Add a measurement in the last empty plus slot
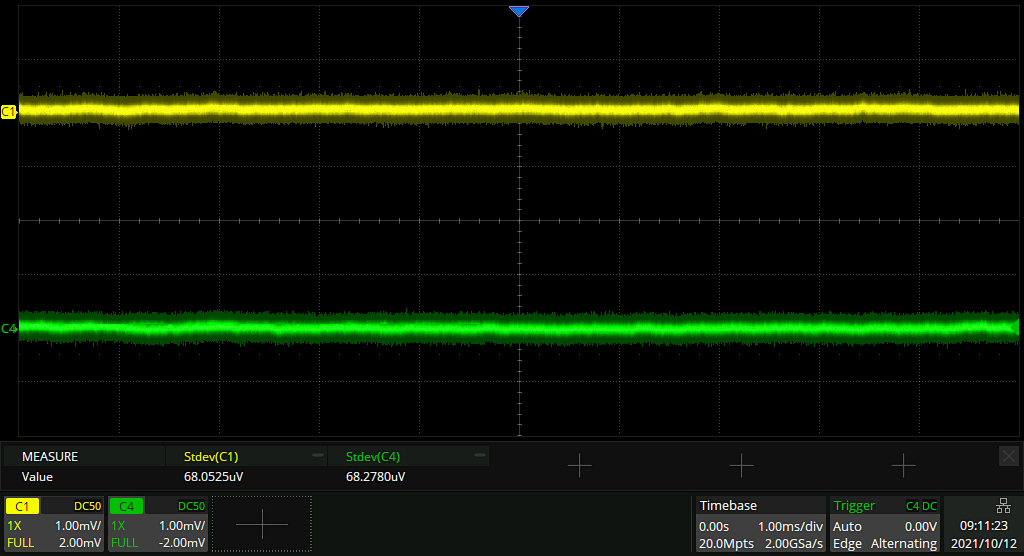Screen dimensions: 1024x556 [903, 465]
